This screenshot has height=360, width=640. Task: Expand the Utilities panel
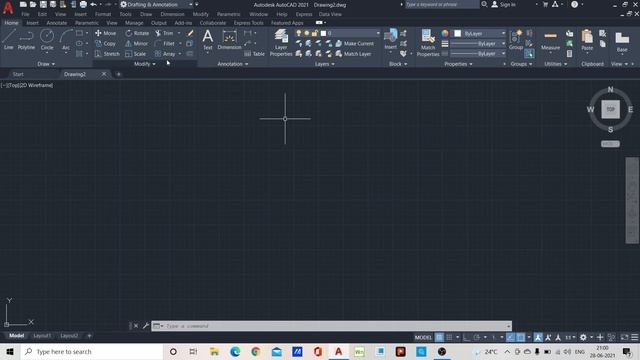[x=556, y=64]
